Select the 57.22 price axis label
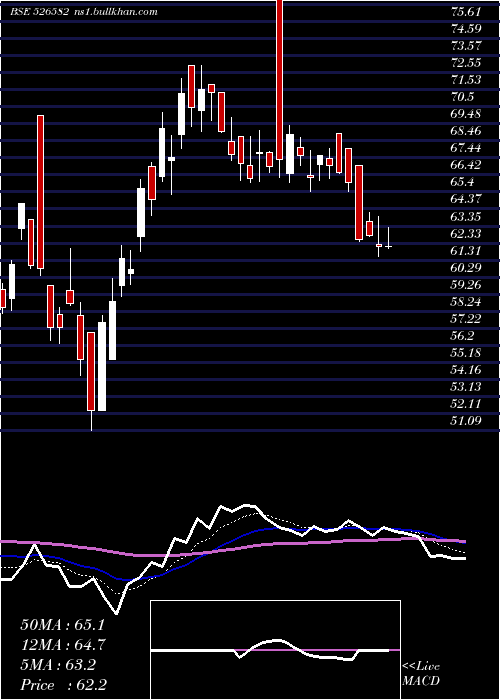 click(x=466, y=319)
